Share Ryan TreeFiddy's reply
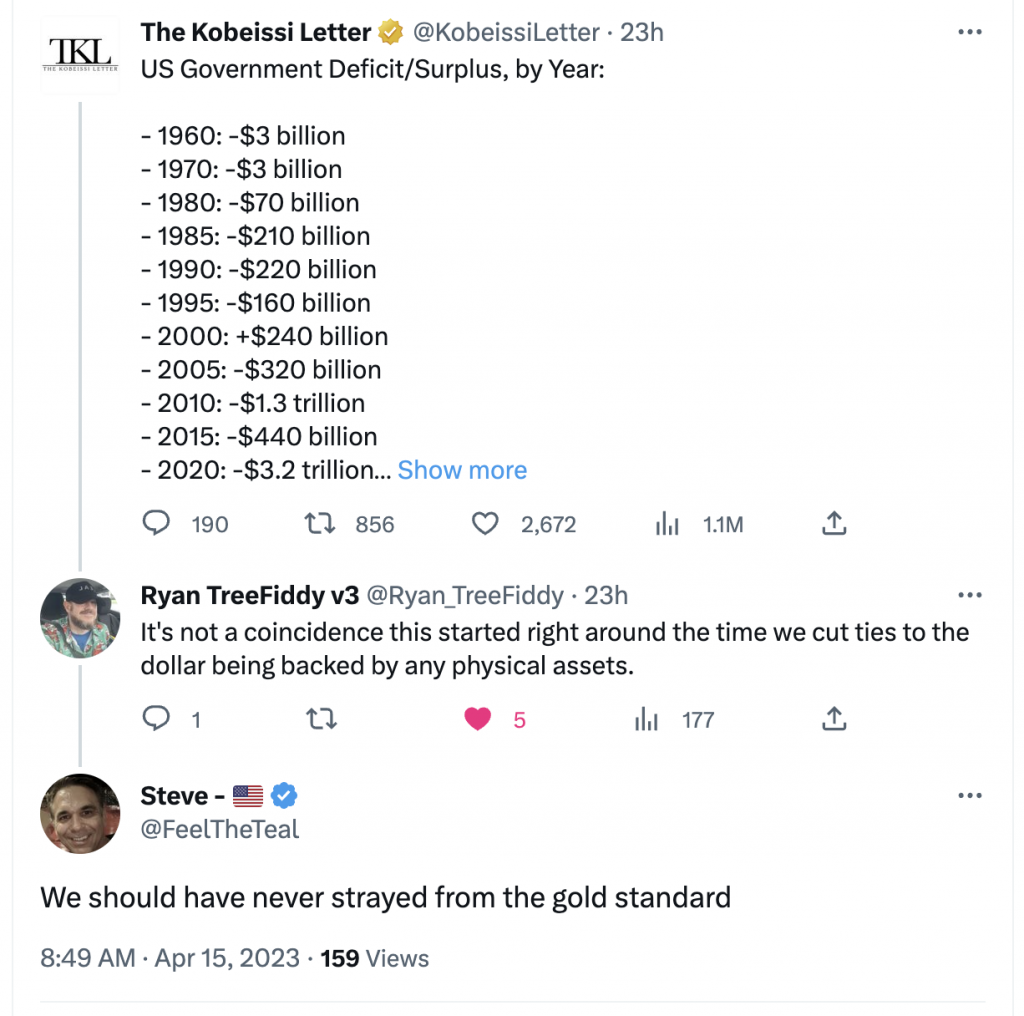The height and width of the screenshot is (1016, 1024). pos(835,718)
